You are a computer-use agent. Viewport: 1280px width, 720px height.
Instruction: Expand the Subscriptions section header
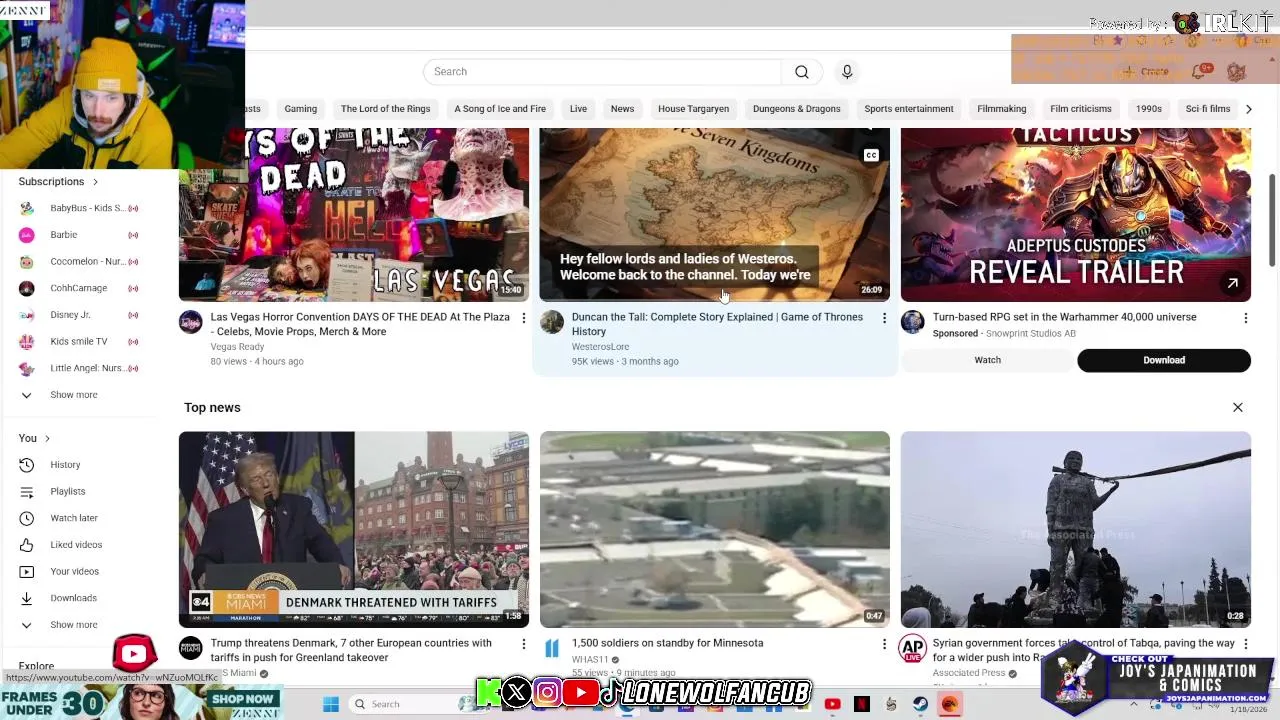point(58,182)
